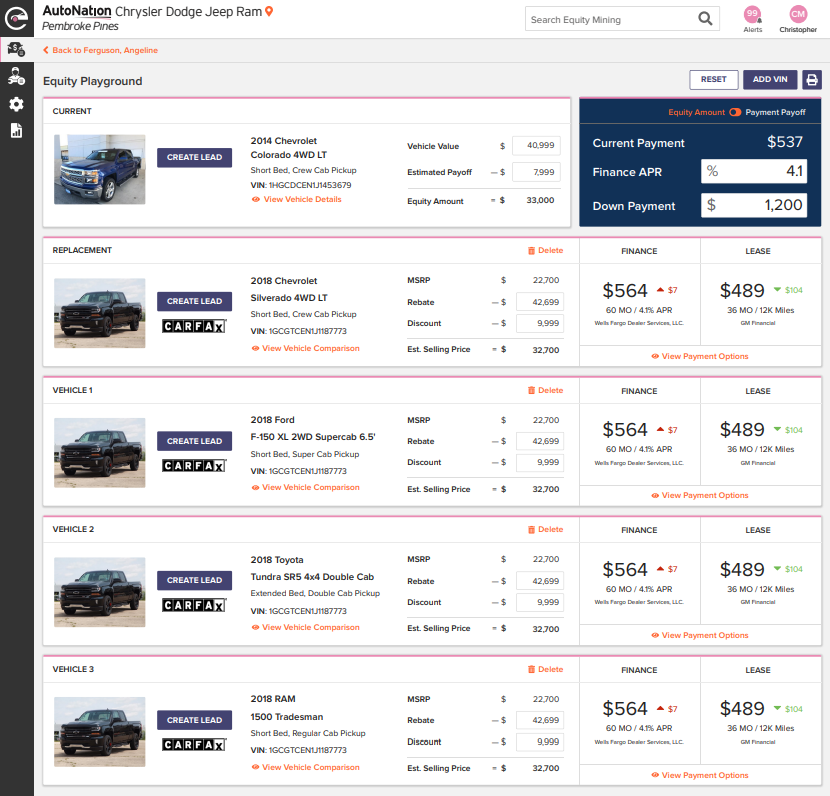Screen dimensions: 830x796
Task: Click the search magnifier icon
Action: 706,19
